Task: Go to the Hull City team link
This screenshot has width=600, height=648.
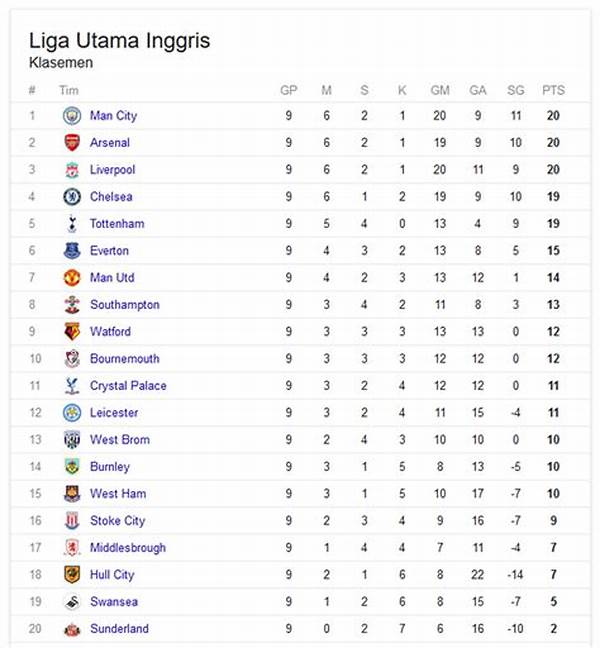Action: 112,575
